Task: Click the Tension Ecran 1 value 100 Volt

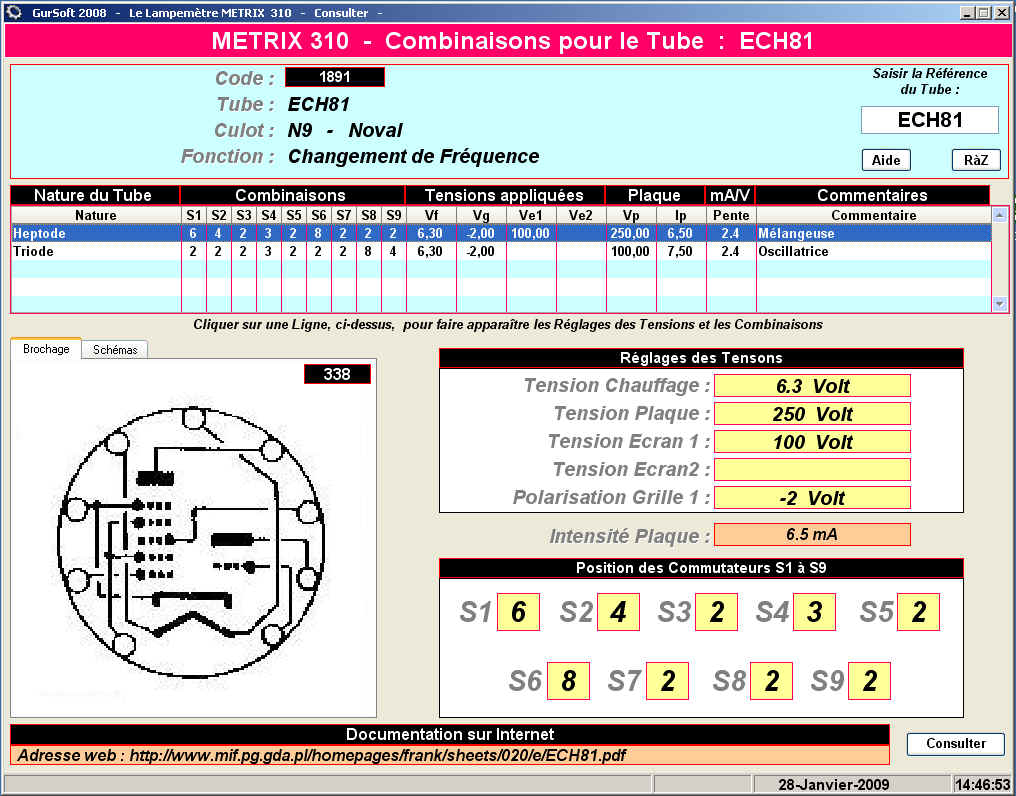Action: (812, 442)
